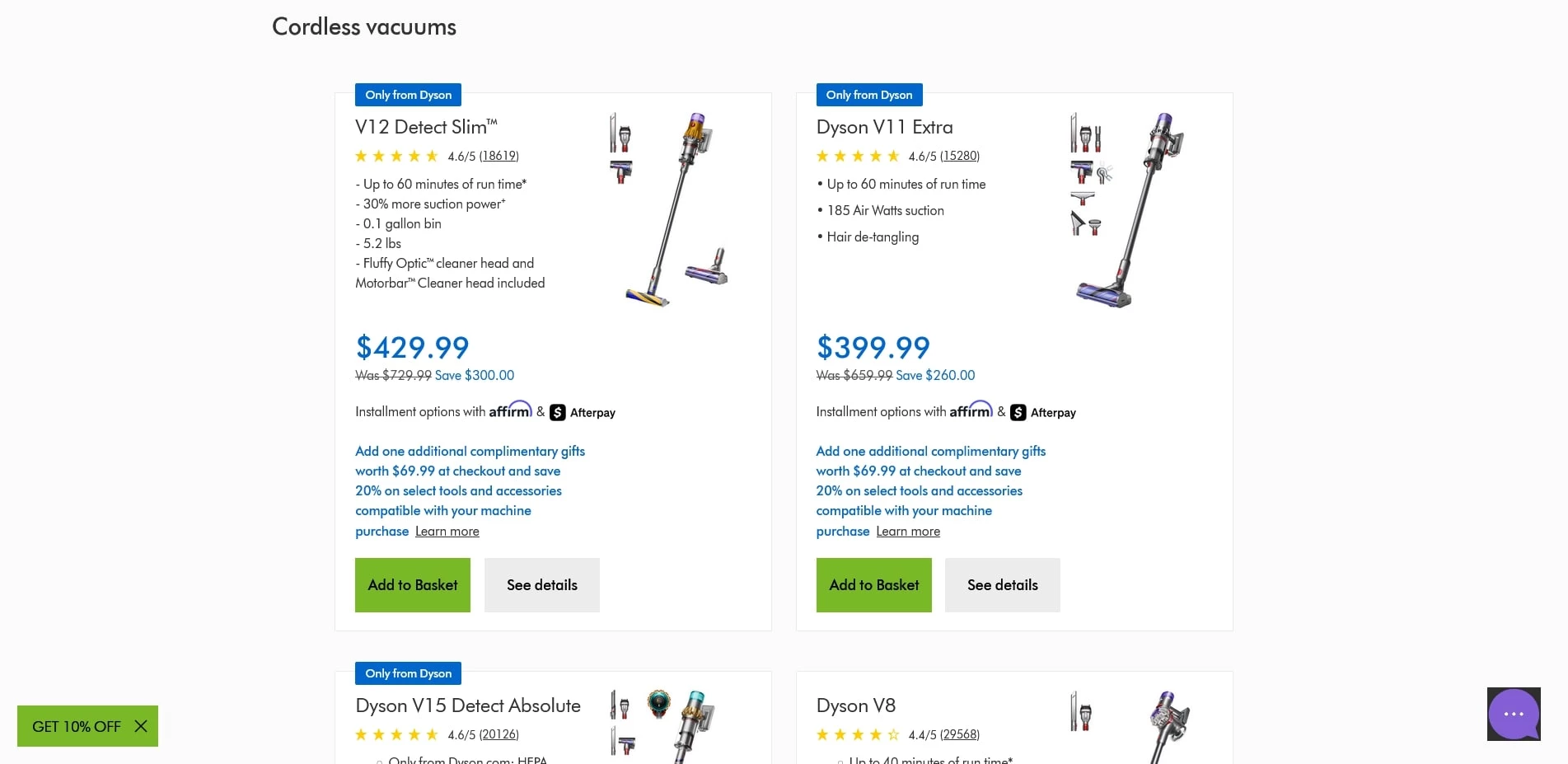See details for V12 Detect Slim
Screen dimensions: 1568x764
click(x=541, y=585)
